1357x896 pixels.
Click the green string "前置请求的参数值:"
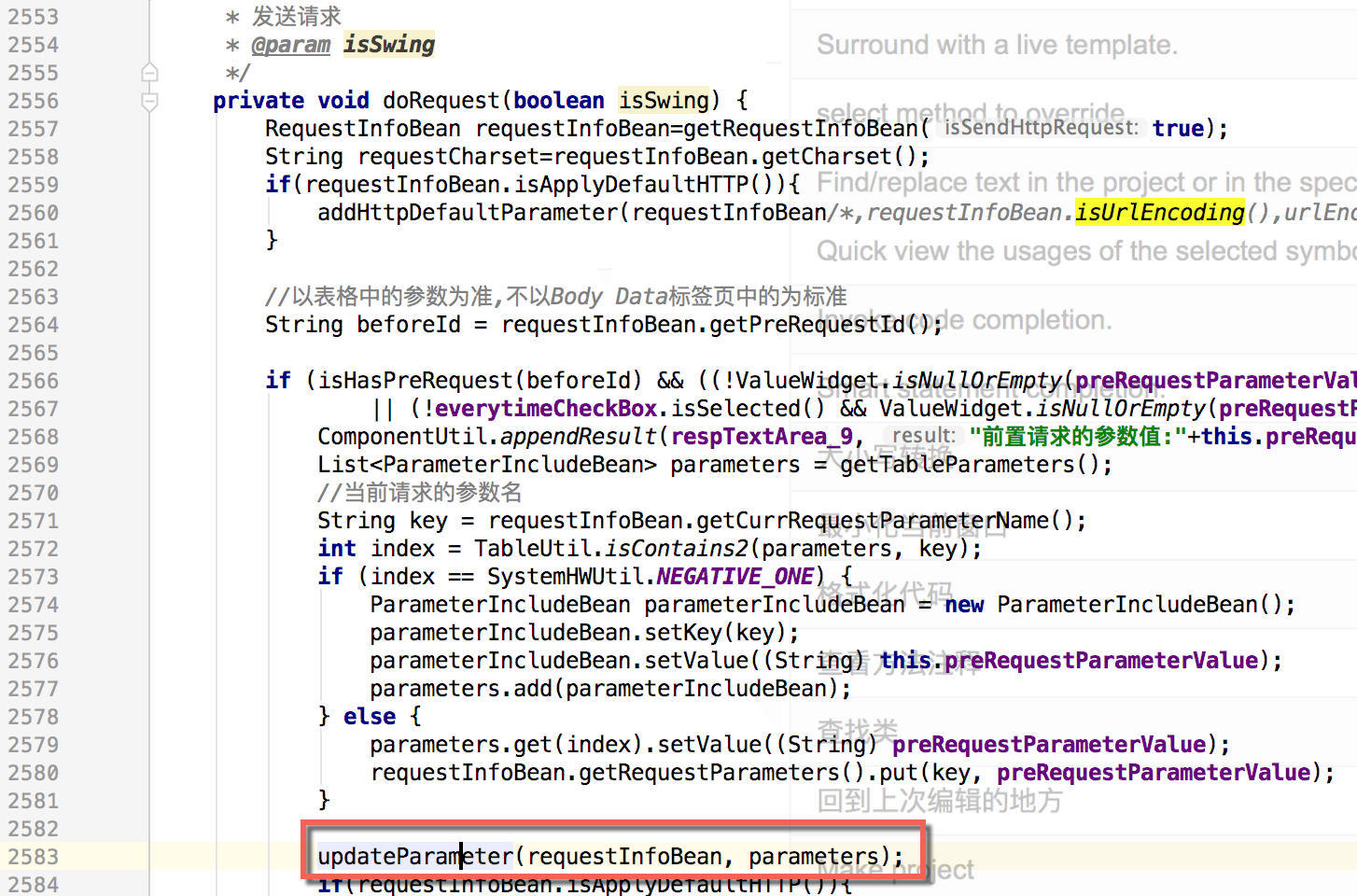(x=1077, y=437)
